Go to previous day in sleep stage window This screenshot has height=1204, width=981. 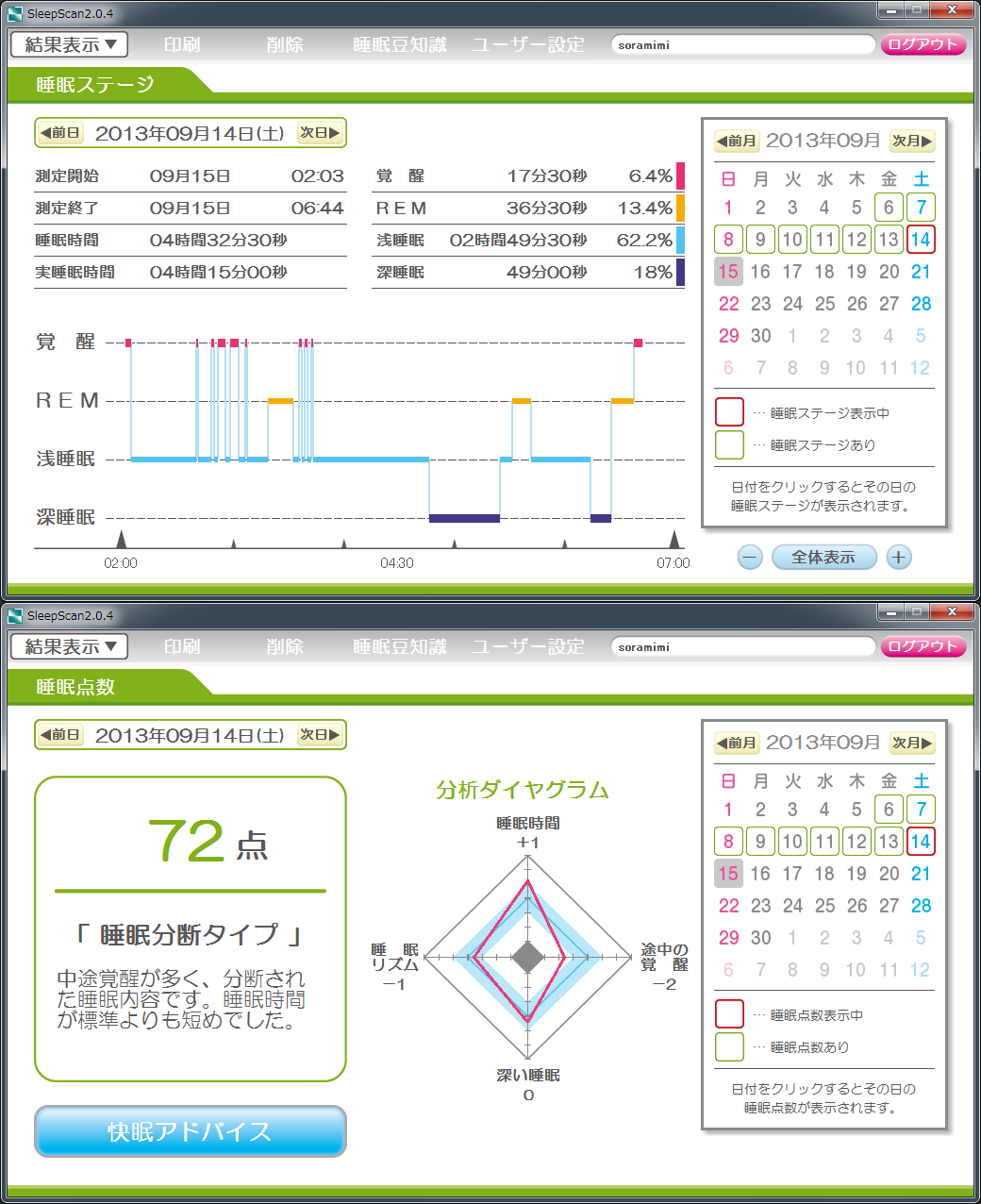tap(60, 133)
